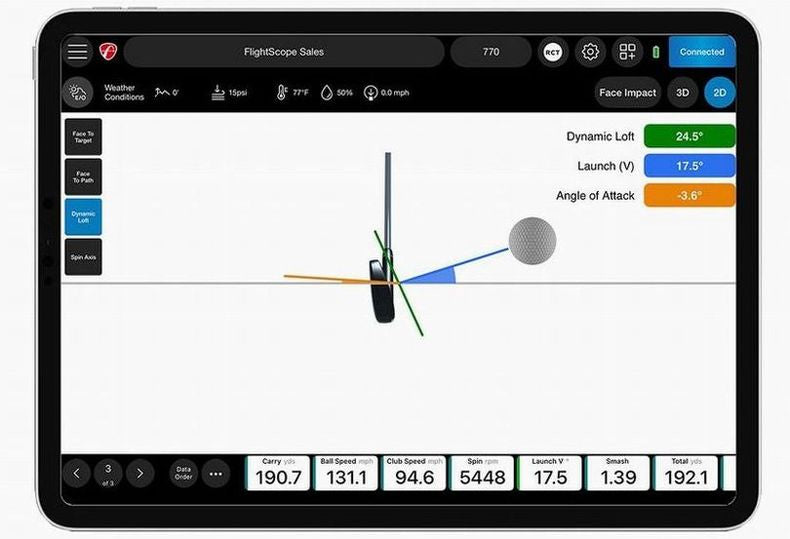
Task: Open the weather conditions icon
Action: 79,93
